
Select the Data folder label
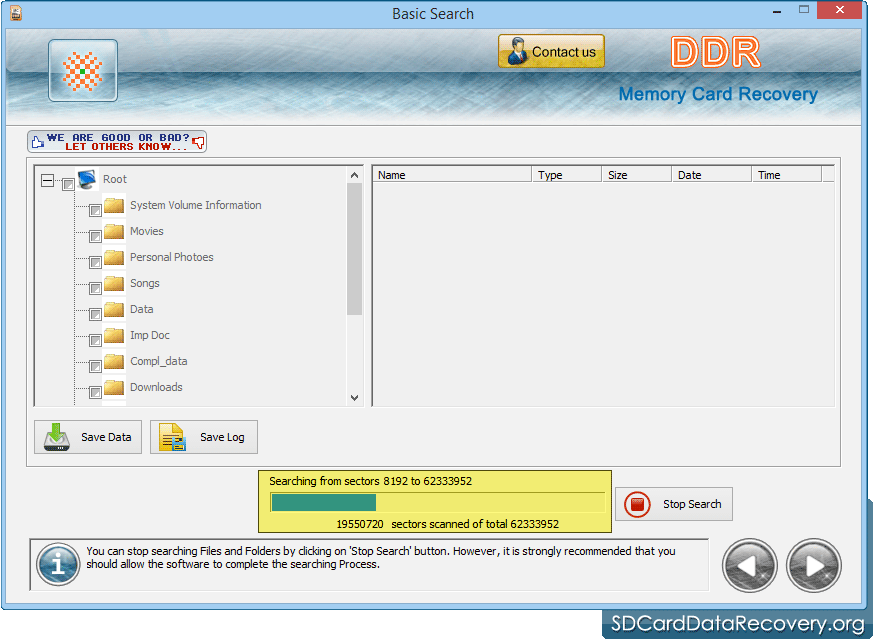[x=141, y=309]
